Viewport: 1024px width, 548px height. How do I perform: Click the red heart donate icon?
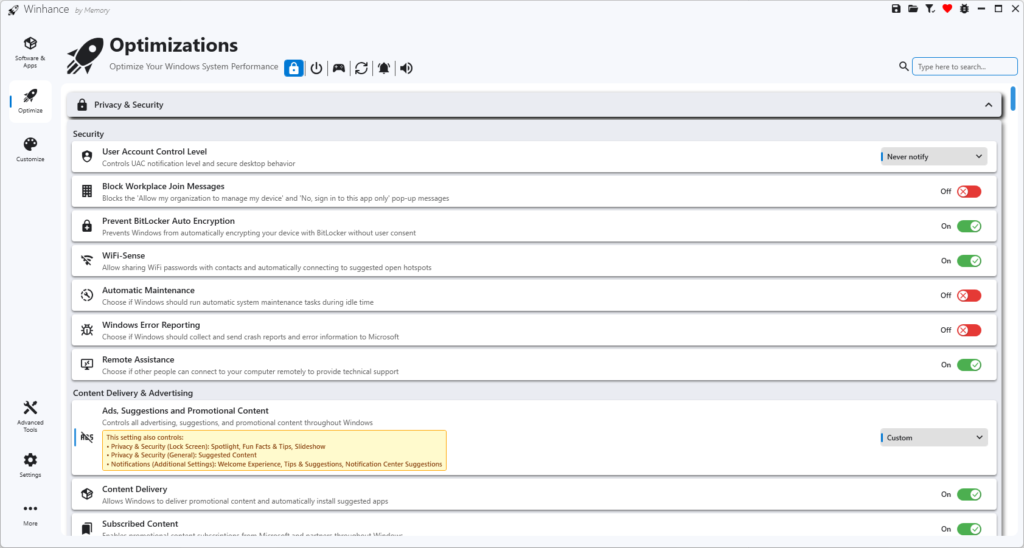click(x=947, y=8)
